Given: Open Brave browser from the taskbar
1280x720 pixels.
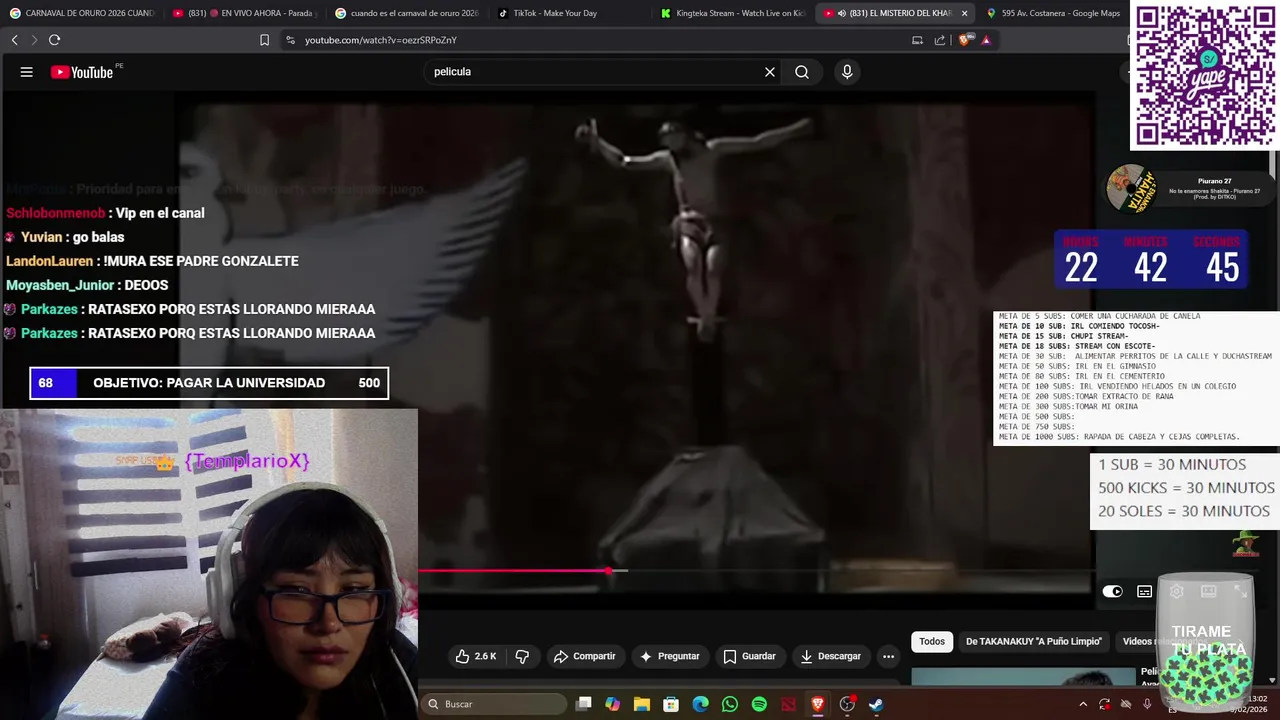Looking at the screenshot, I should coord(817,704).
